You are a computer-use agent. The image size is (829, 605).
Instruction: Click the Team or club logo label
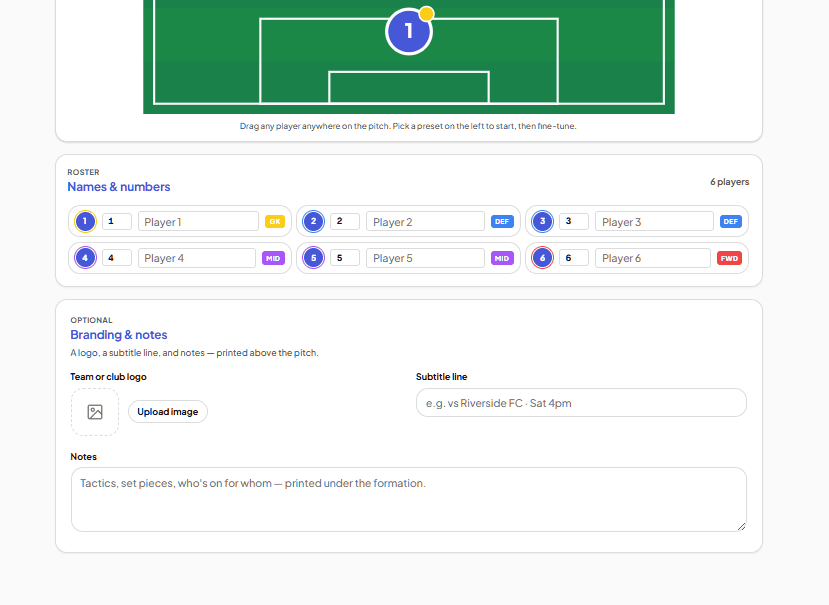[108, 377]
